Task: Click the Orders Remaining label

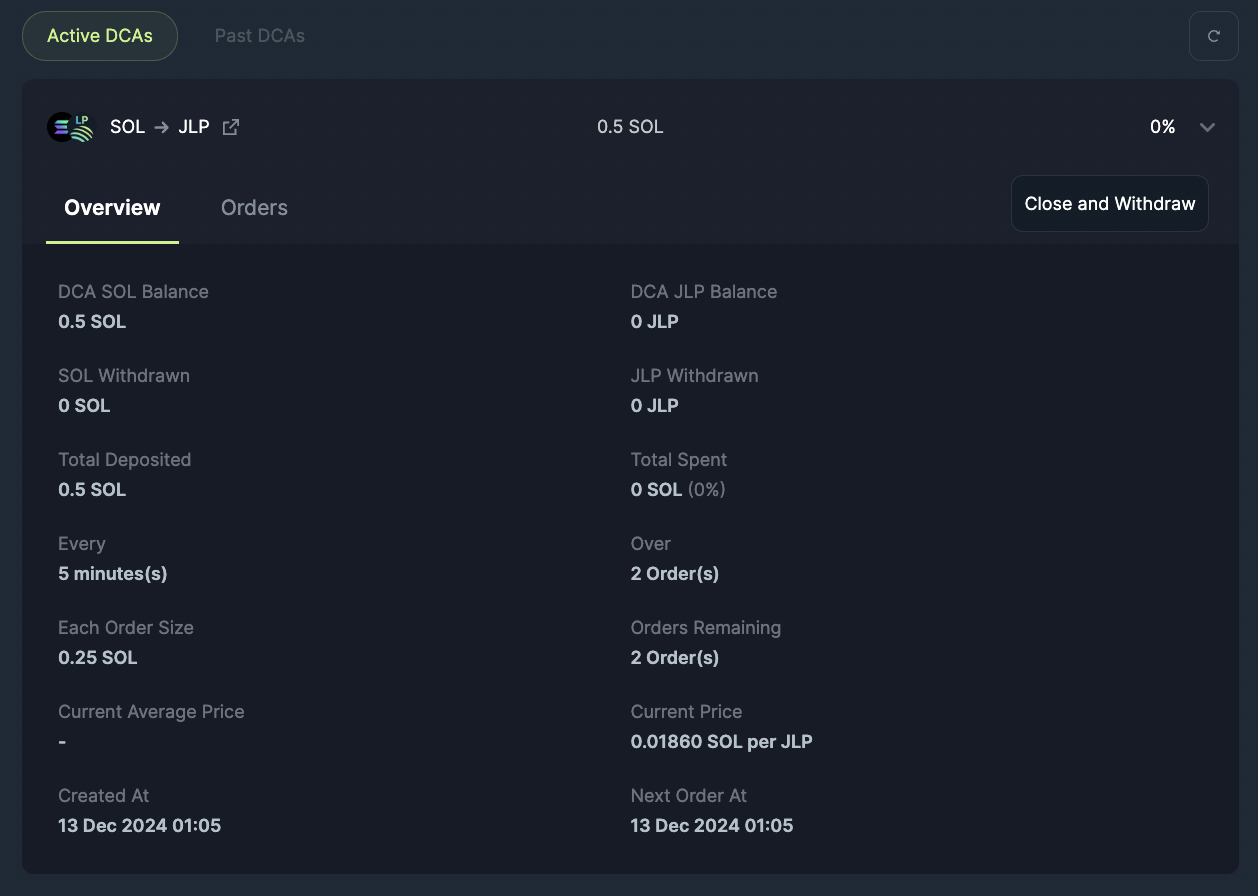Action: (x=706, y=628)
